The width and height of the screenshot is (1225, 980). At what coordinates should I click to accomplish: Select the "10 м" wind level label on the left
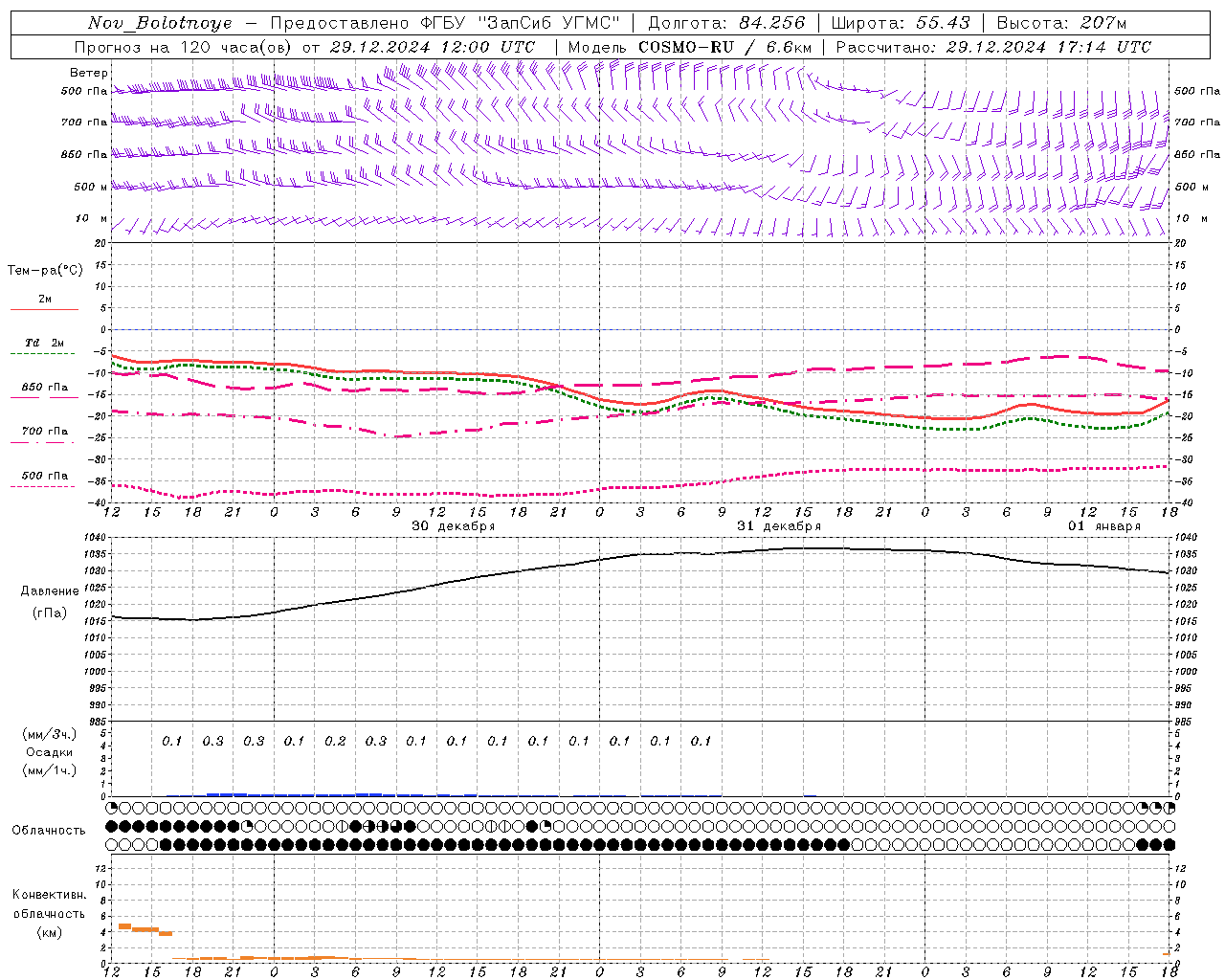pyautogui.click(x=92, y=219)
